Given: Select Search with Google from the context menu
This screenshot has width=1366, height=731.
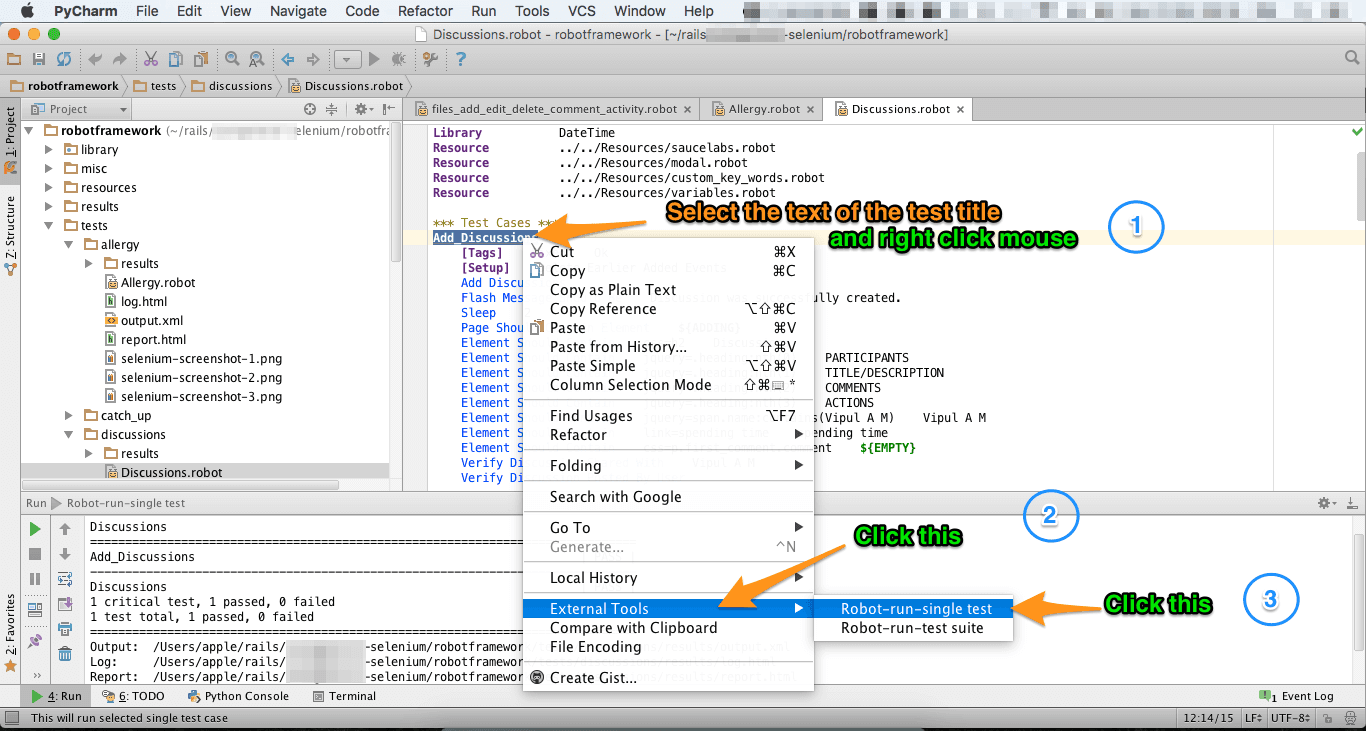Looking at the screenshot, I should pyautogui.click(x=615, y=496).
